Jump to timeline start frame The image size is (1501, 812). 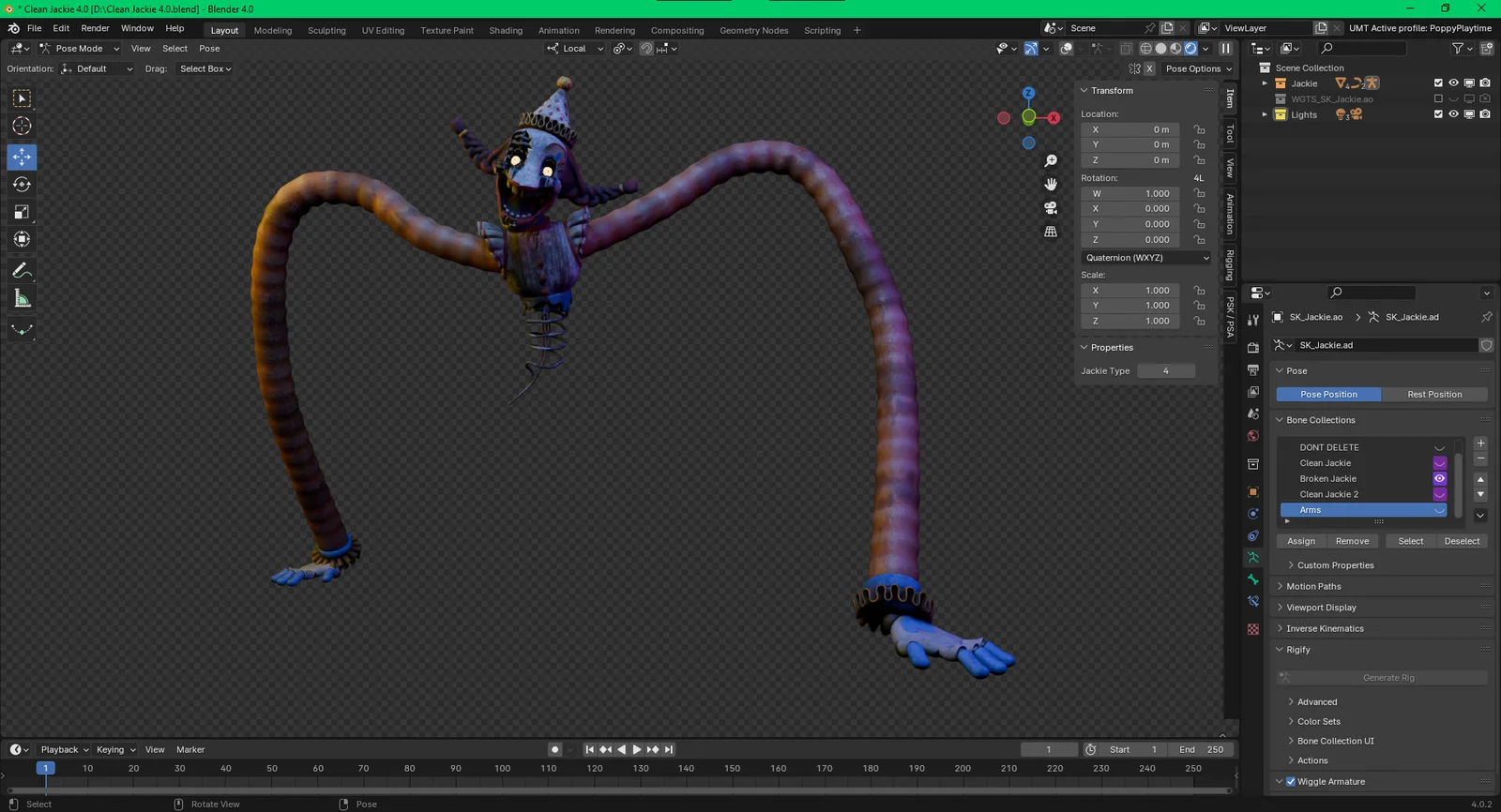point(589,749)
